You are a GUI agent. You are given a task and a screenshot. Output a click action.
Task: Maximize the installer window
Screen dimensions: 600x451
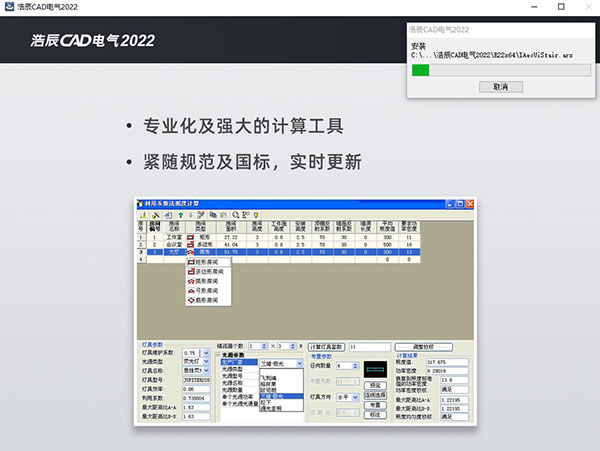pos(561,7)
